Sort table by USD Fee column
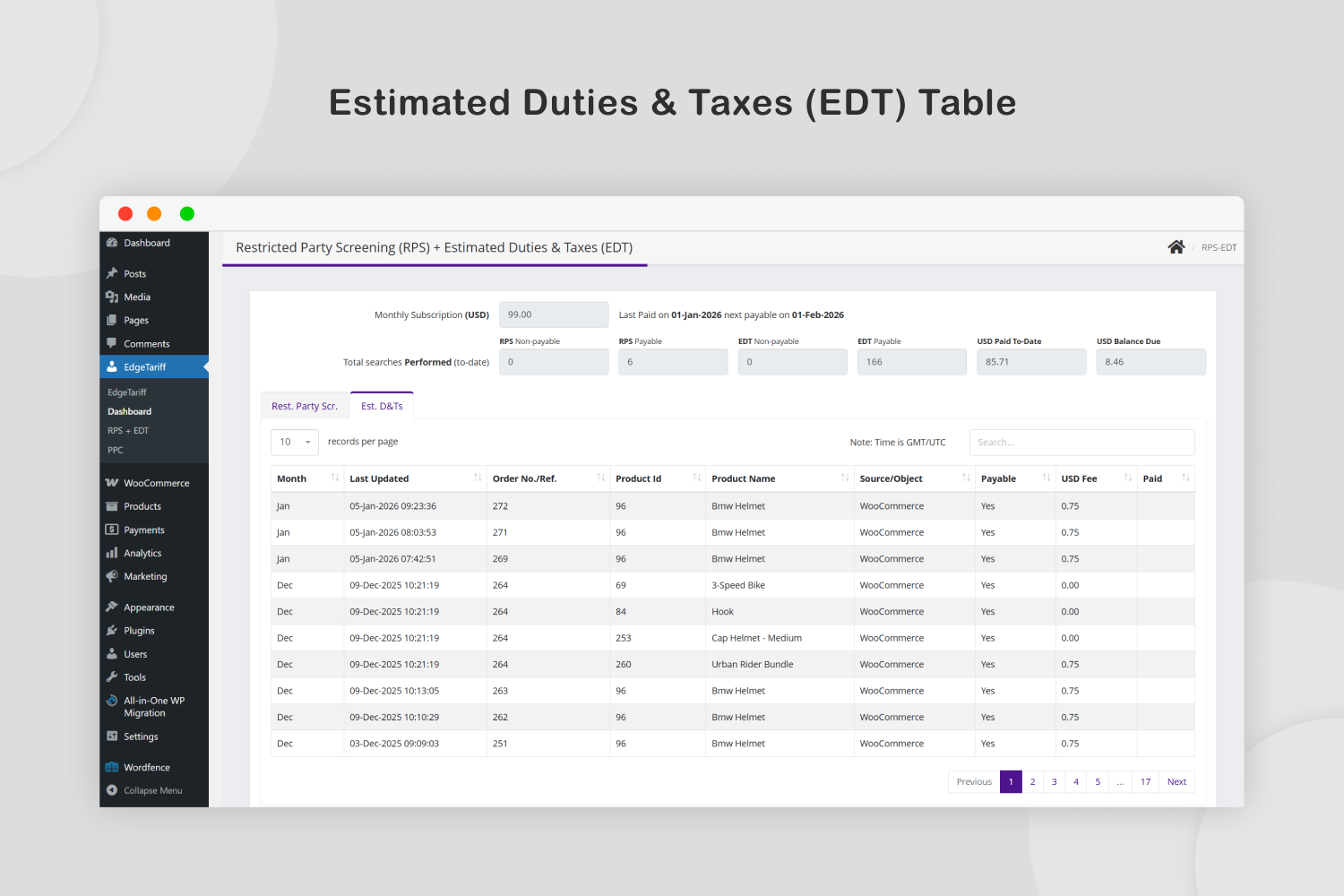 point(1127,478)
